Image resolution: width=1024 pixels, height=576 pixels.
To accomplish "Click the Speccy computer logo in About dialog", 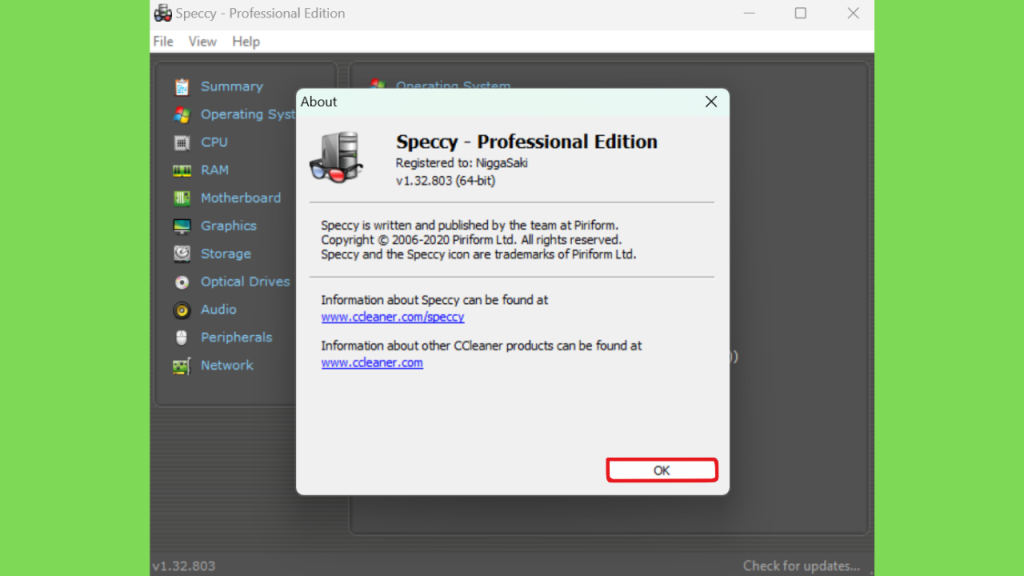I will (x=336, y=157).
